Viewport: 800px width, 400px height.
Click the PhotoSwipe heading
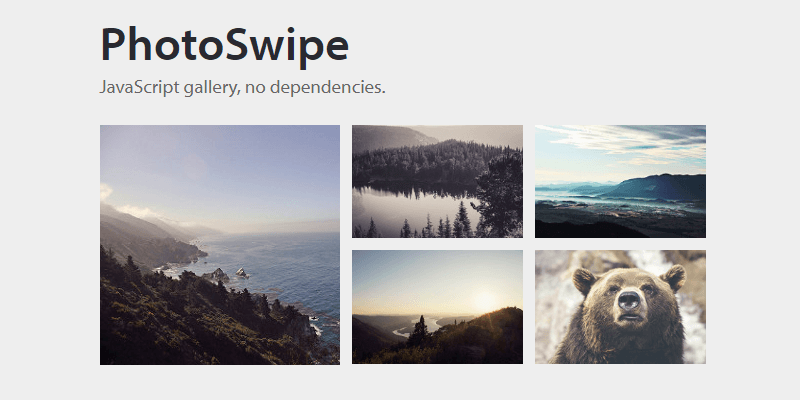224,45
